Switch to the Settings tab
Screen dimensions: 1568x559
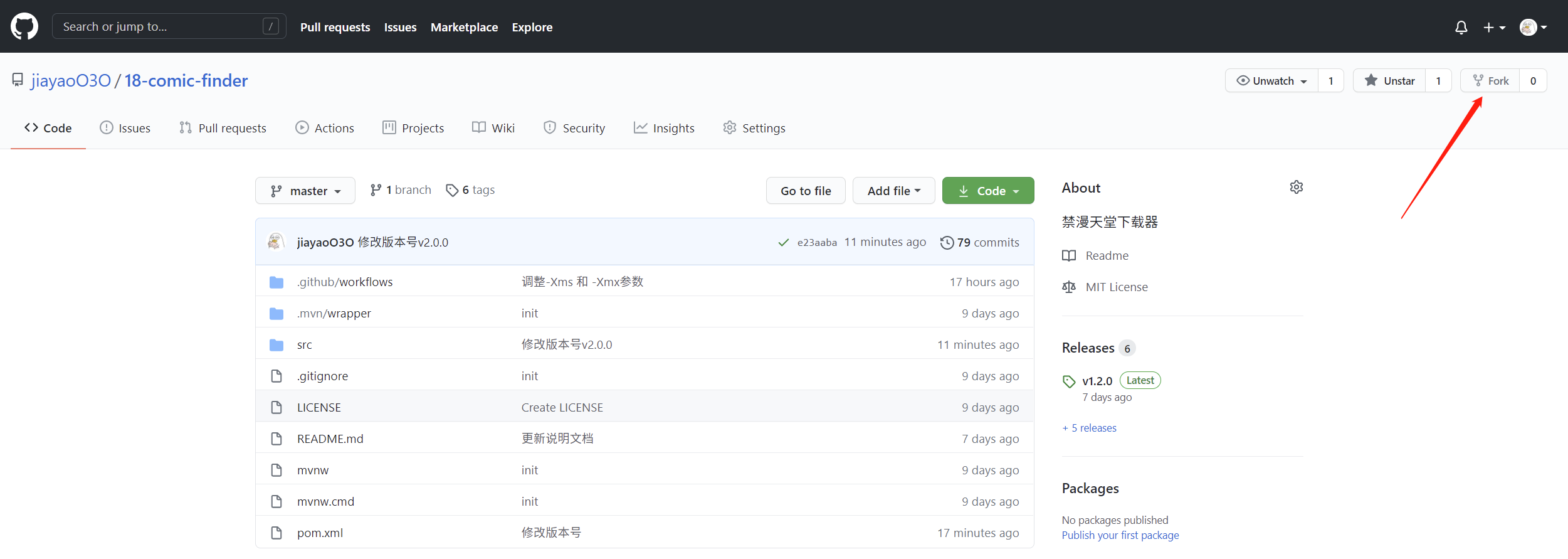[754, 128]
